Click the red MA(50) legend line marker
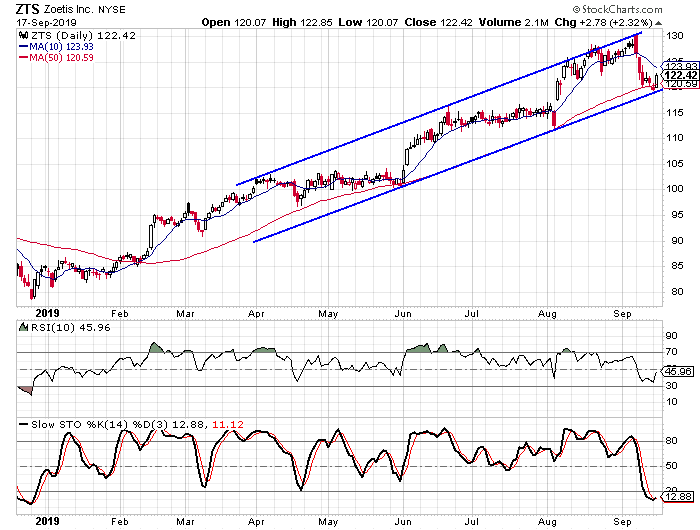Viewport: 700px width, 530px height. click(25, 59)
